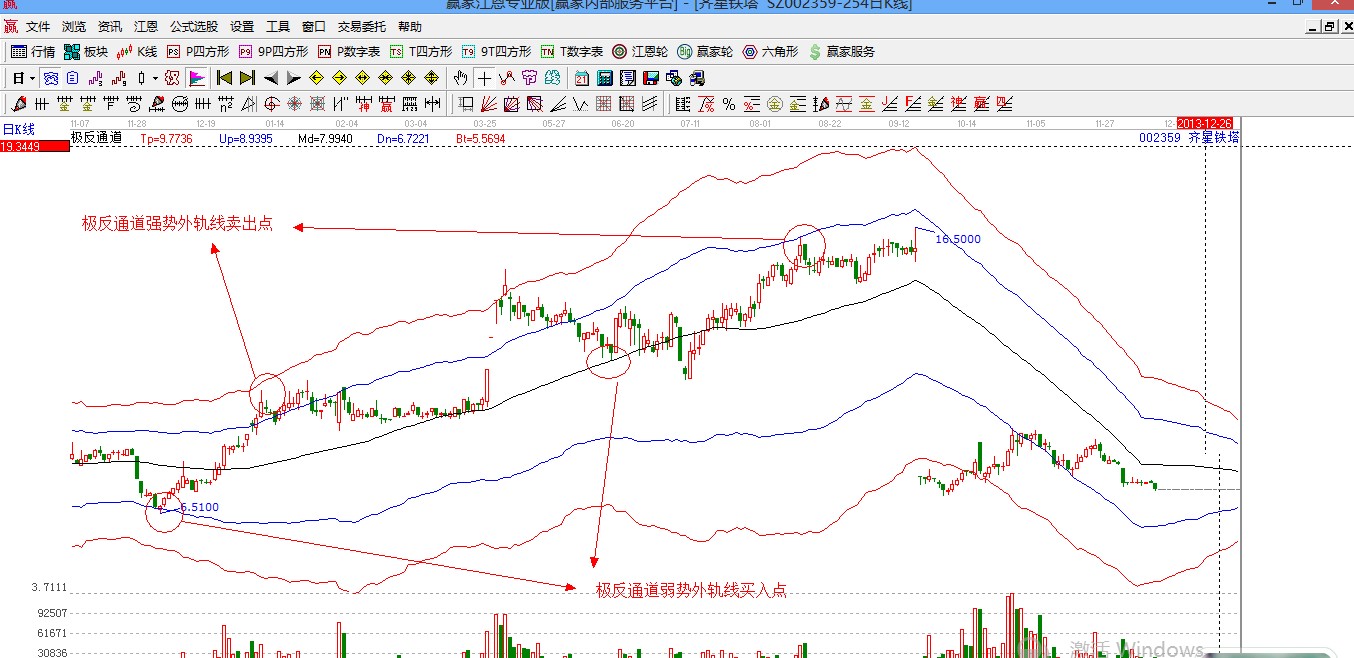
Task: Toggle the pink flag marker button
Action: (197, 78)
